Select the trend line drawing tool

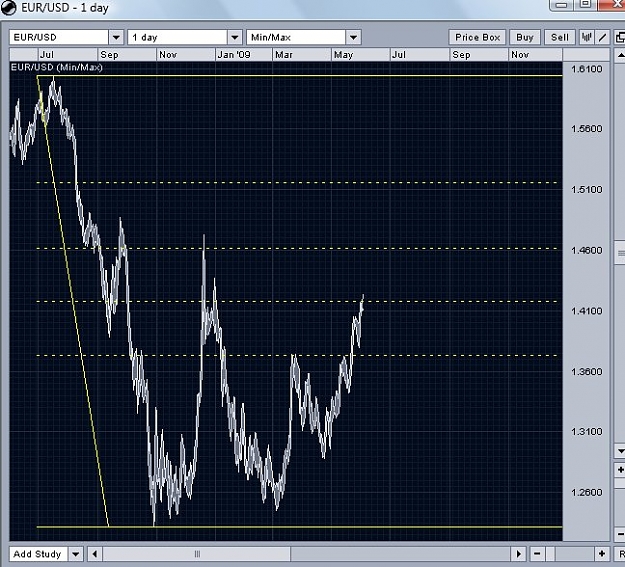click(603, 37)
